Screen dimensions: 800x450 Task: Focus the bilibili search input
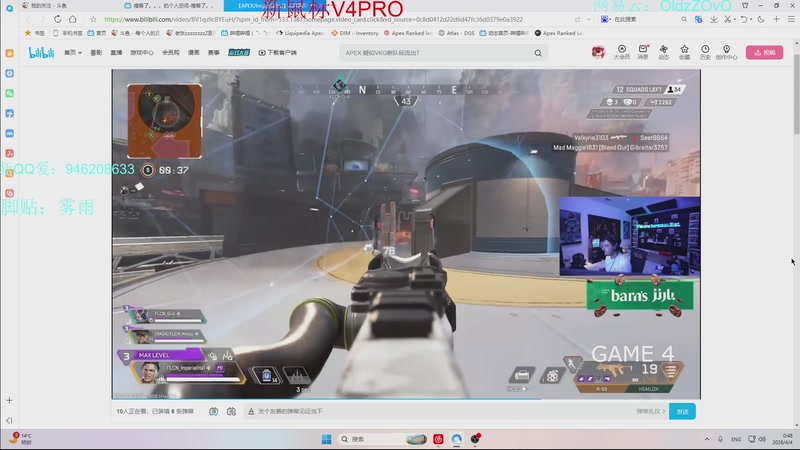tap(436, 53)
